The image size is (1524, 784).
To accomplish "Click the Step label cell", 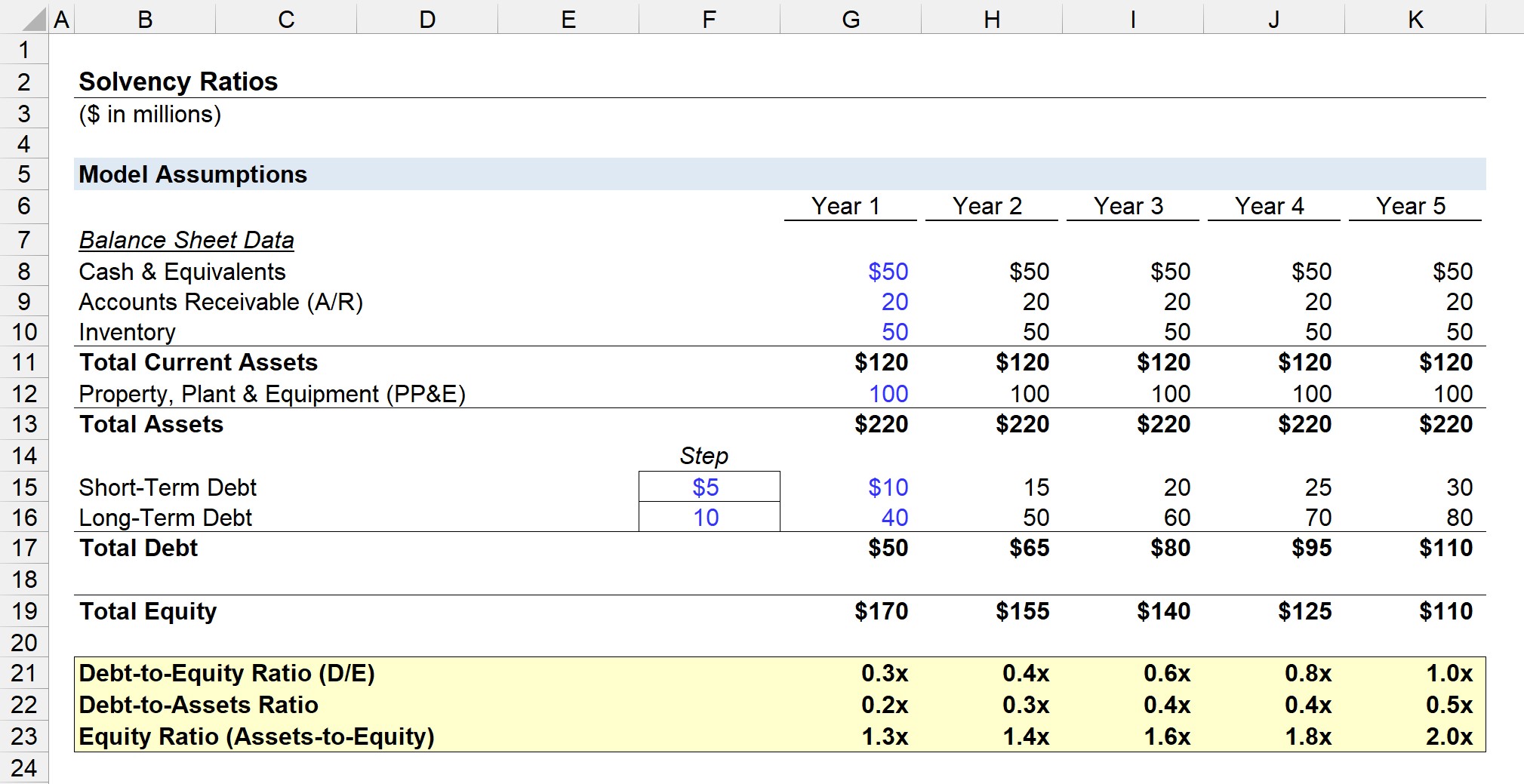I will click(704, 456).
